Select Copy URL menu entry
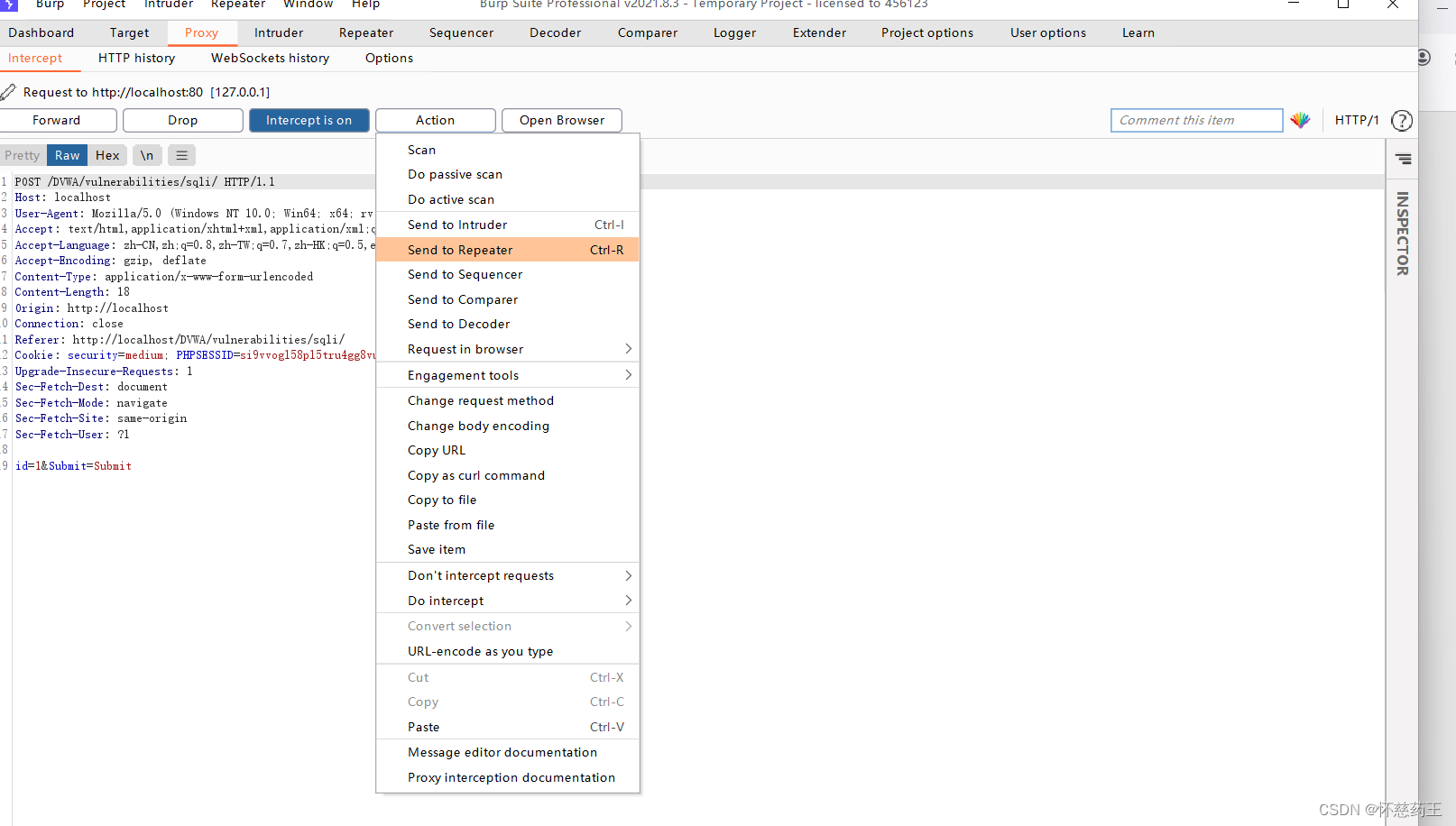Screen dimensions: 1456x826 pyautogui.click(x=507, y=450)
